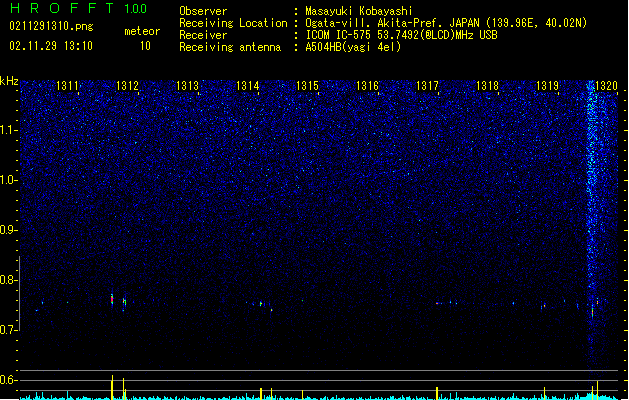Click the 0.6 kHz frequency label

pos(9,380)
